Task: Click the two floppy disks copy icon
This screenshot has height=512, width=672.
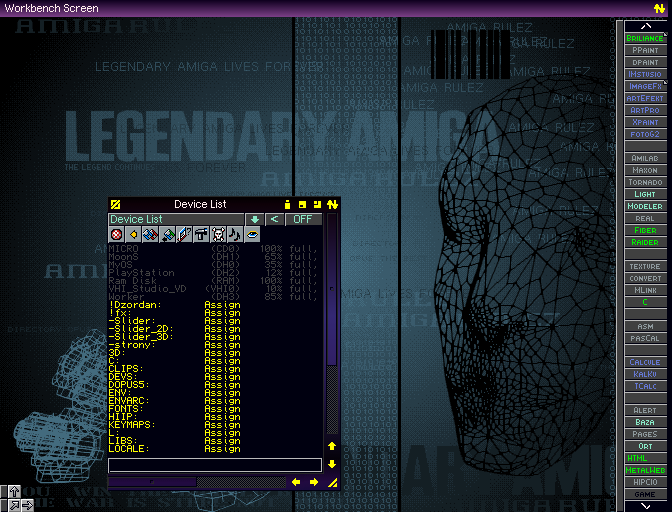Action: pyautogui.click(x=150, y=235)
